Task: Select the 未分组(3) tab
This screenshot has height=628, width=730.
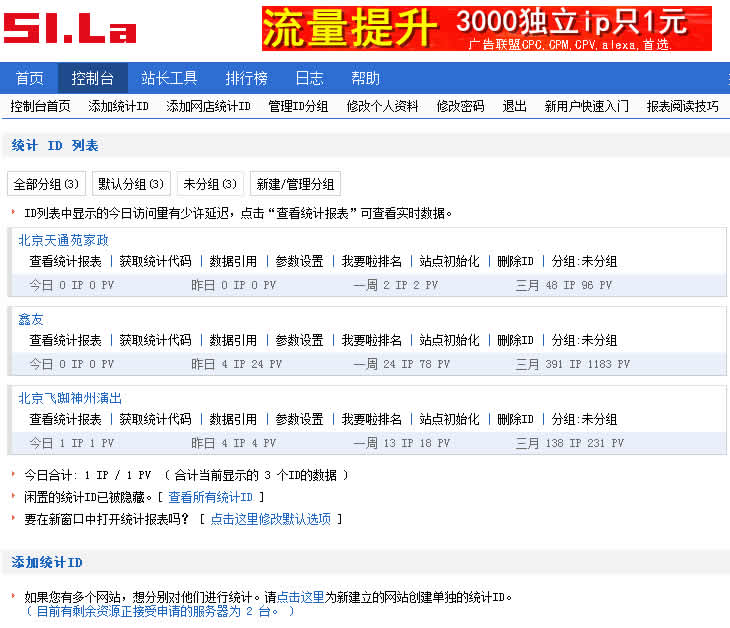Action: (x=210, y=184)
